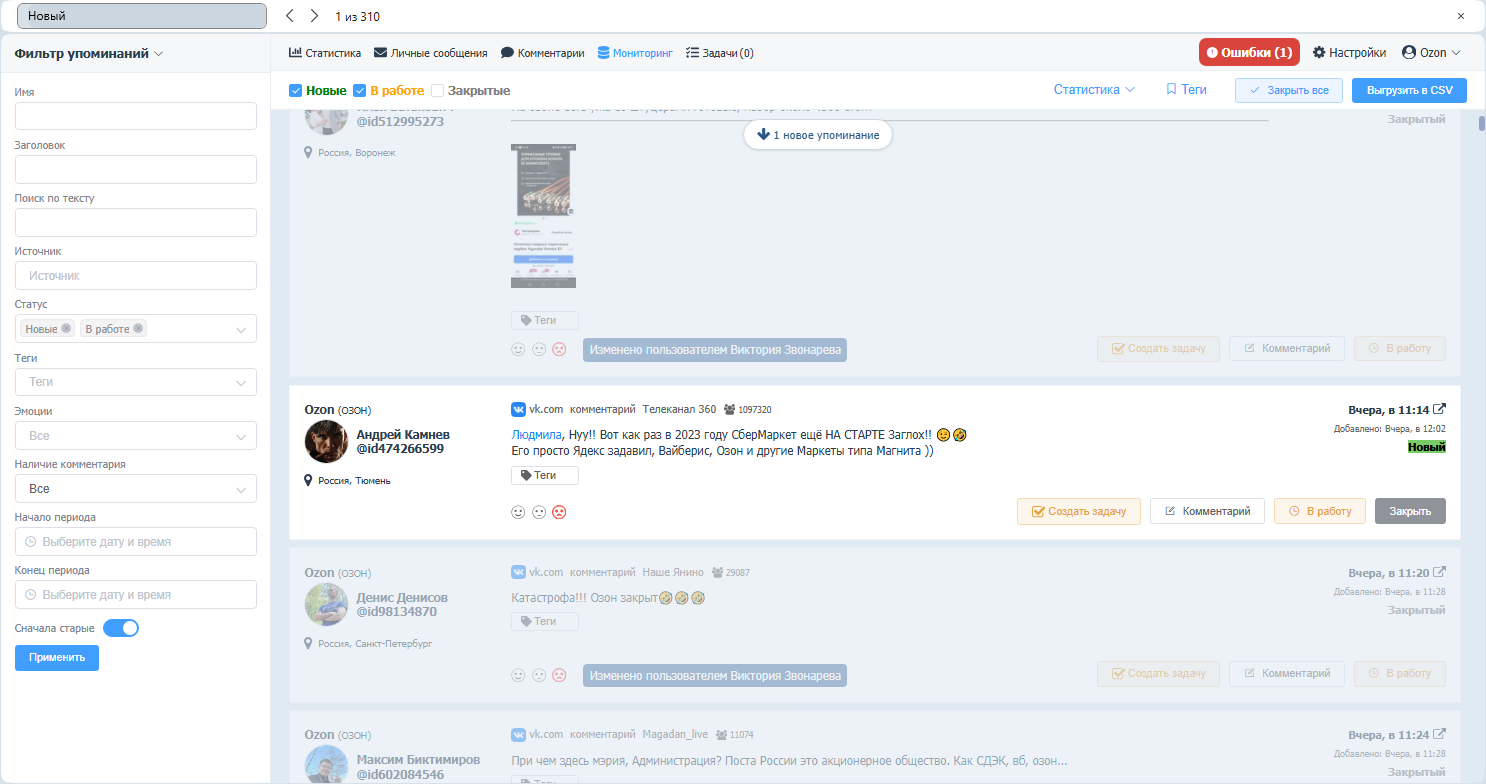Pick Начало периода date and time
The image size is (1486, 784).
[x=136, y=541]
